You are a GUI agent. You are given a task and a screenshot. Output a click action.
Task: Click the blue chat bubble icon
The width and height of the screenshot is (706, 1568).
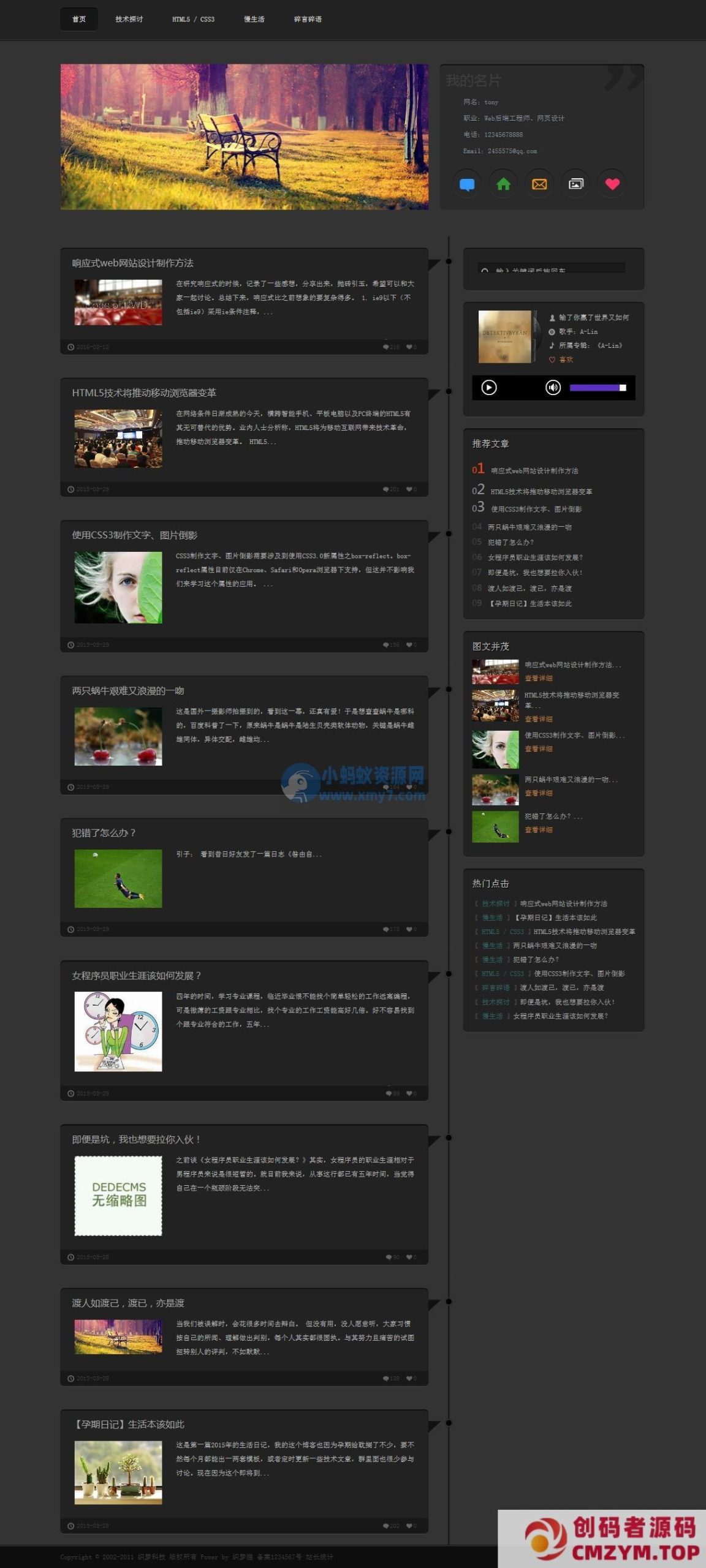[x=467, y=184]
